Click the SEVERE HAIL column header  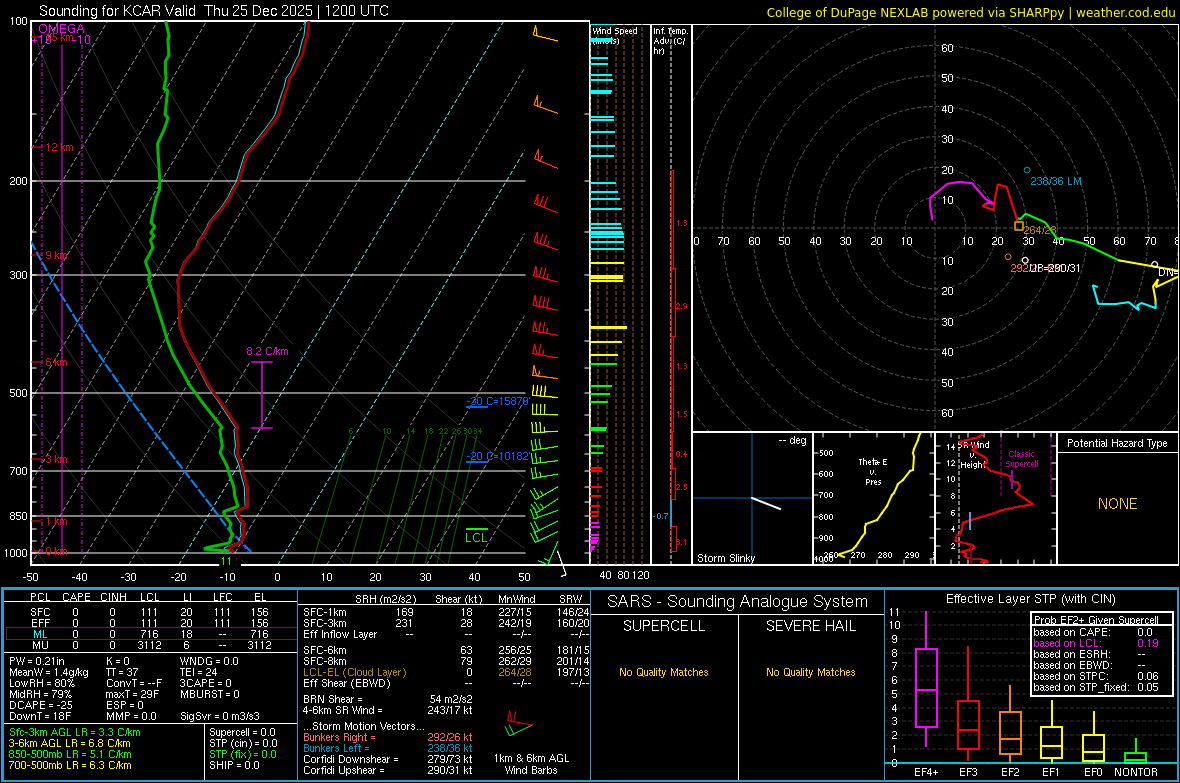click(810, 626)
